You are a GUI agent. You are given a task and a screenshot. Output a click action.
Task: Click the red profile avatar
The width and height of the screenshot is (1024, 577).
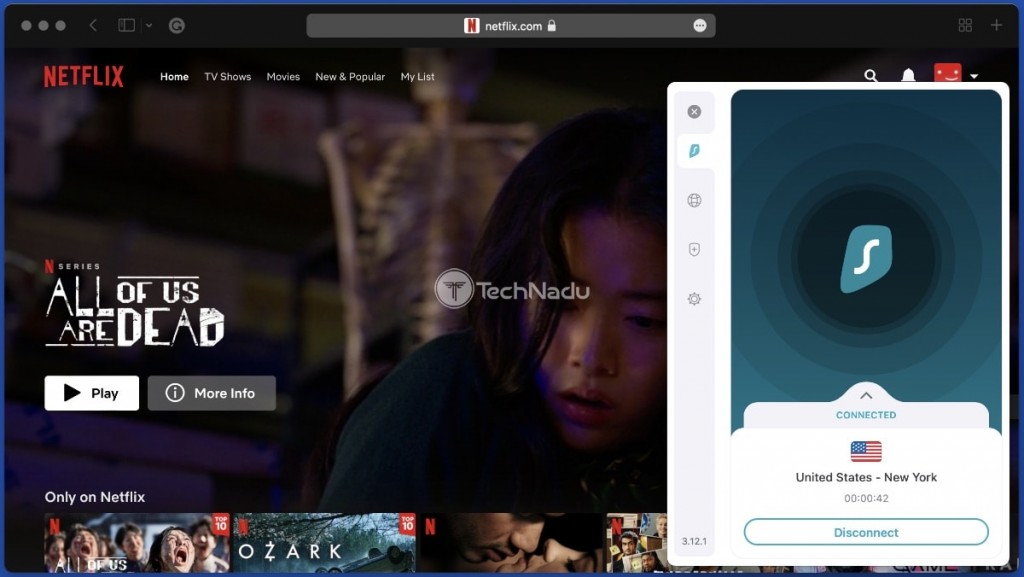947,73
